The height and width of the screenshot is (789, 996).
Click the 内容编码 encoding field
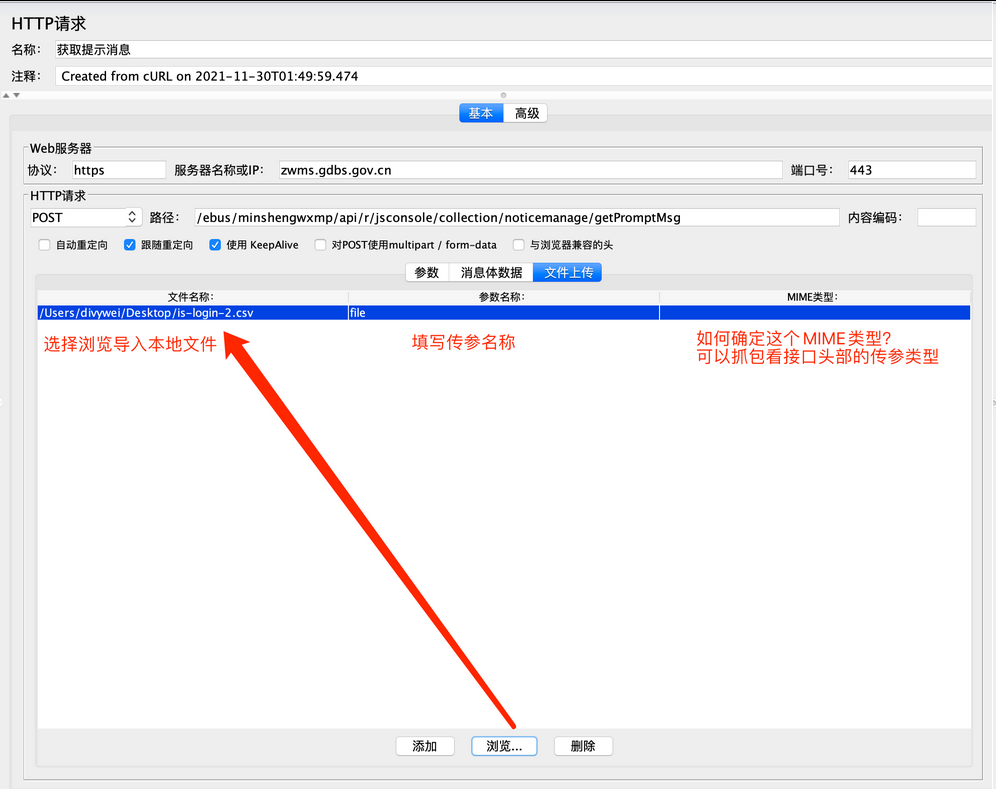[x=946, y=217]
